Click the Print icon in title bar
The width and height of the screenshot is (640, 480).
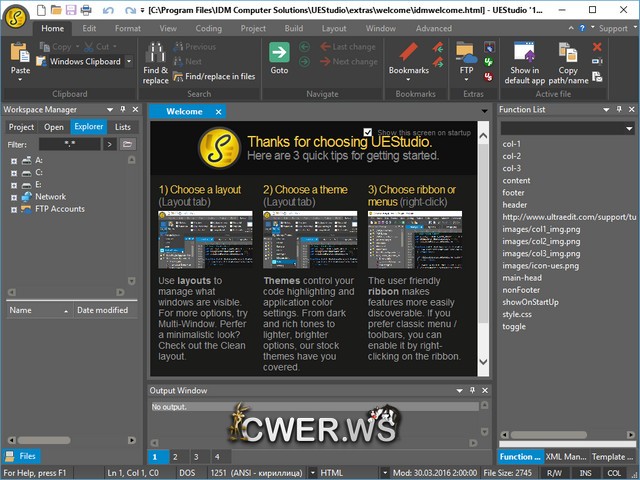point(86,9)
